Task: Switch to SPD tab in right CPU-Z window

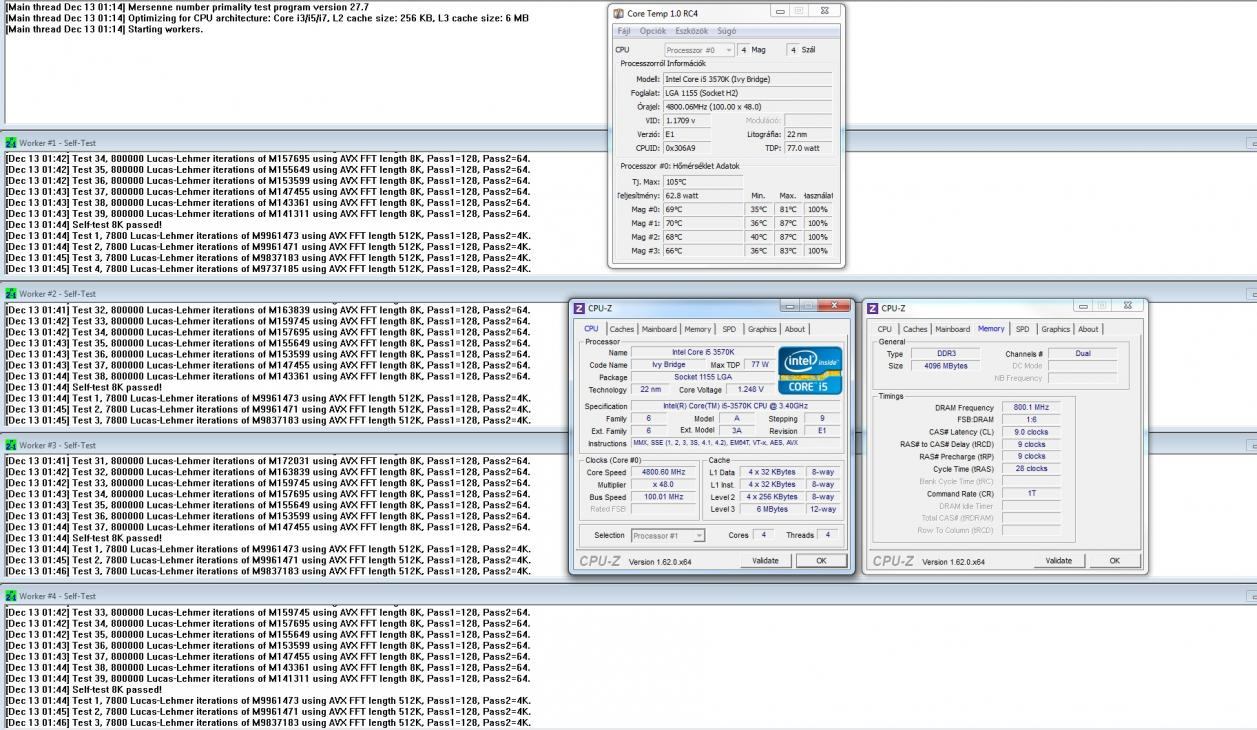Action: [1022, 329]
